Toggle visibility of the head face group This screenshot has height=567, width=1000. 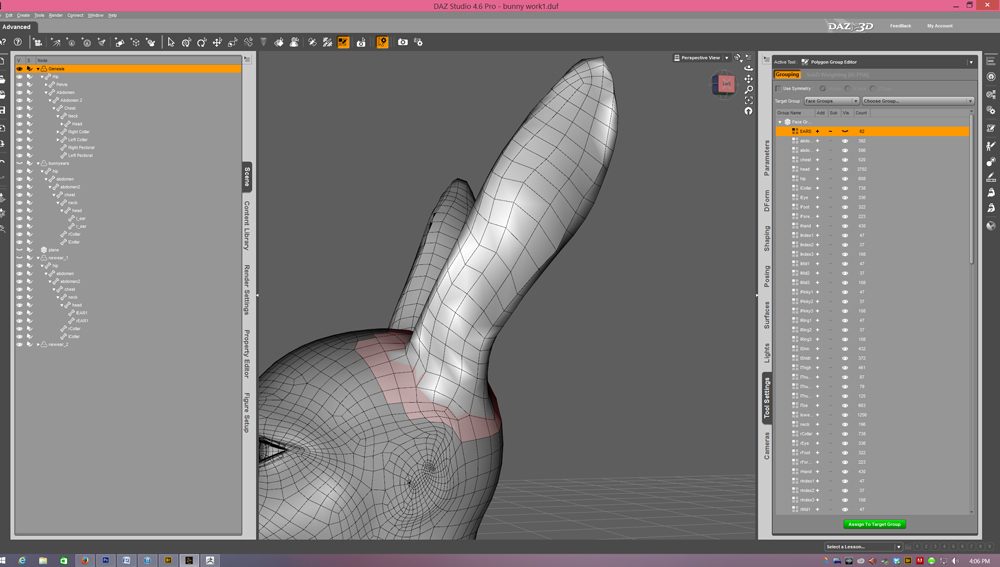point(845,169)
